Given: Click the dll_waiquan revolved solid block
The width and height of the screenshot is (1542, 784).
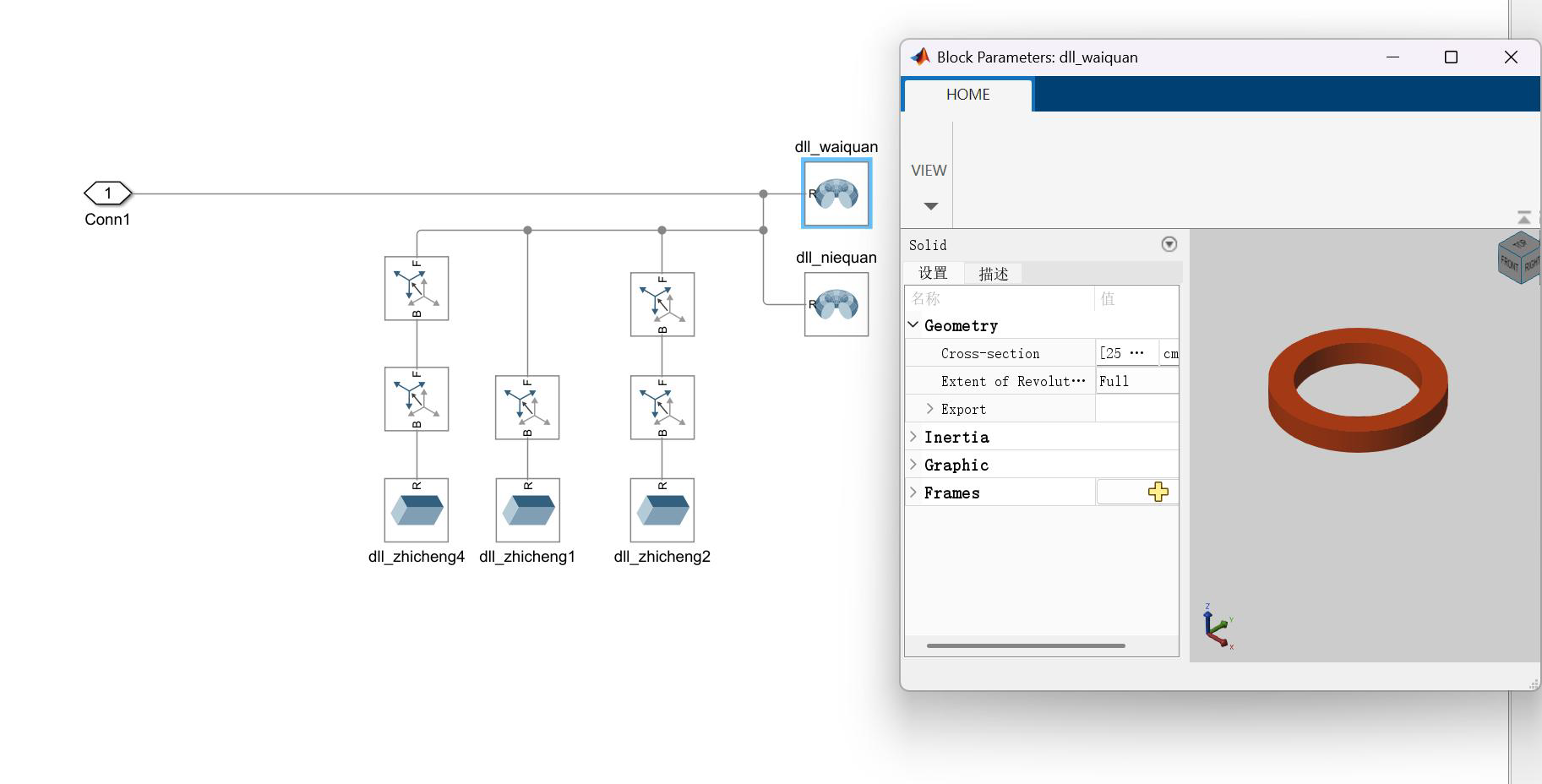Looking at the screenshot, I should tap(836, 193).
